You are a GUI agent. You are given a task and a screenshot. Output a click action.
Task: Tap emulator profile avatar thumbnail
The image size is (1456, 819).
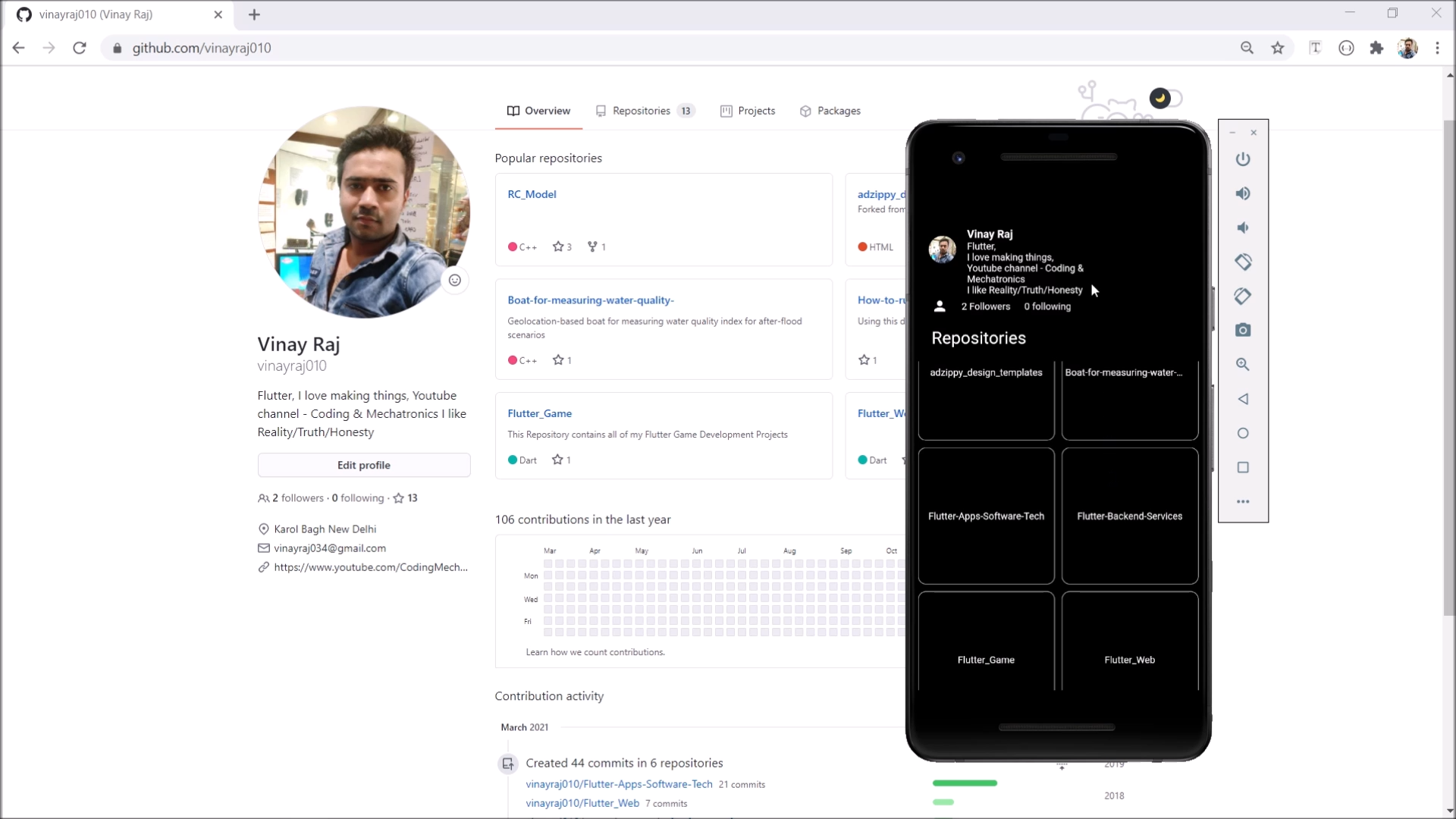[x=943, y=249]
